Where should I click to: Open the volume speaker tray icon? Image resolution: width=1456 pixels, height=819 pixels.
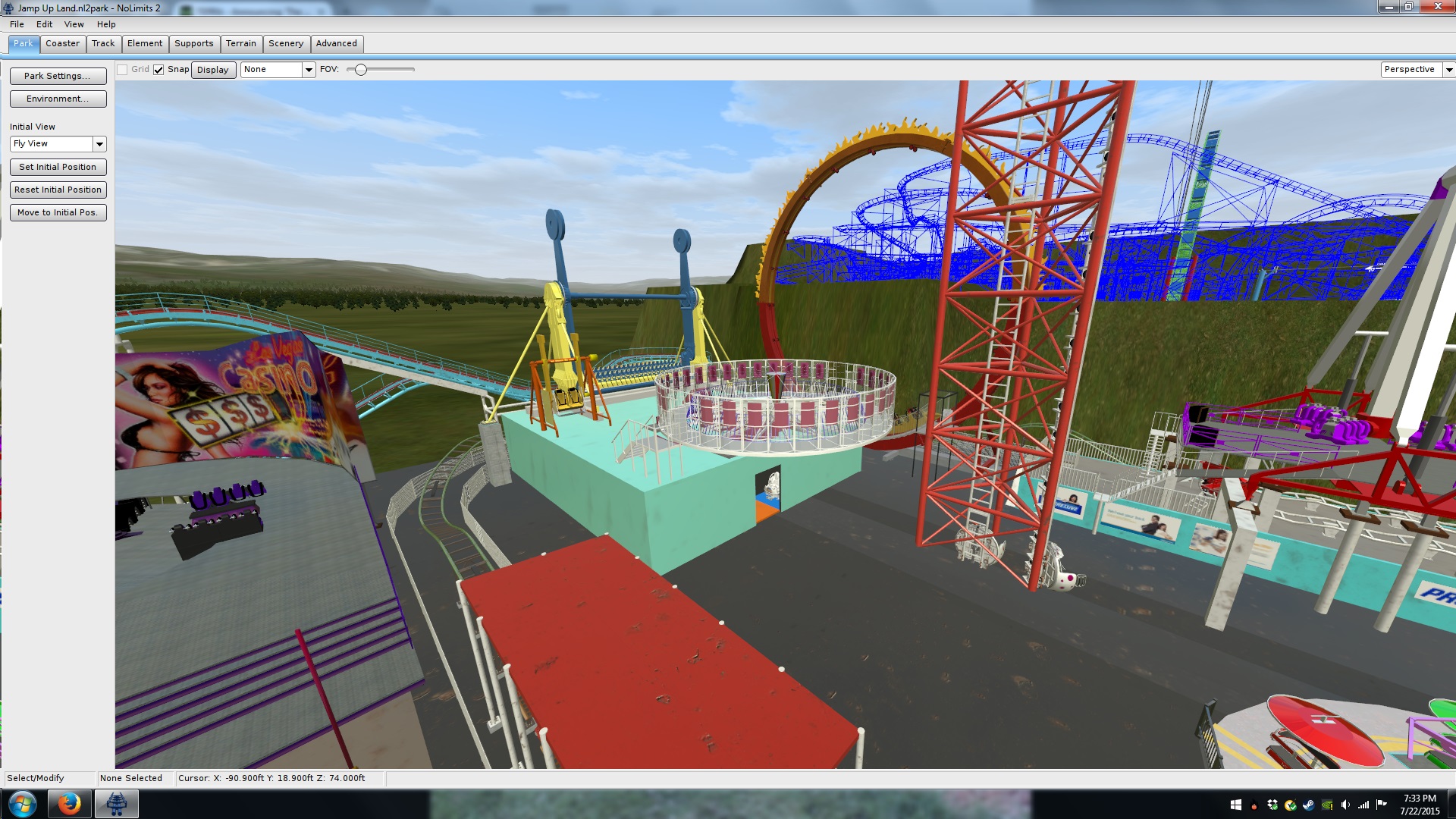pos(1345,805)
